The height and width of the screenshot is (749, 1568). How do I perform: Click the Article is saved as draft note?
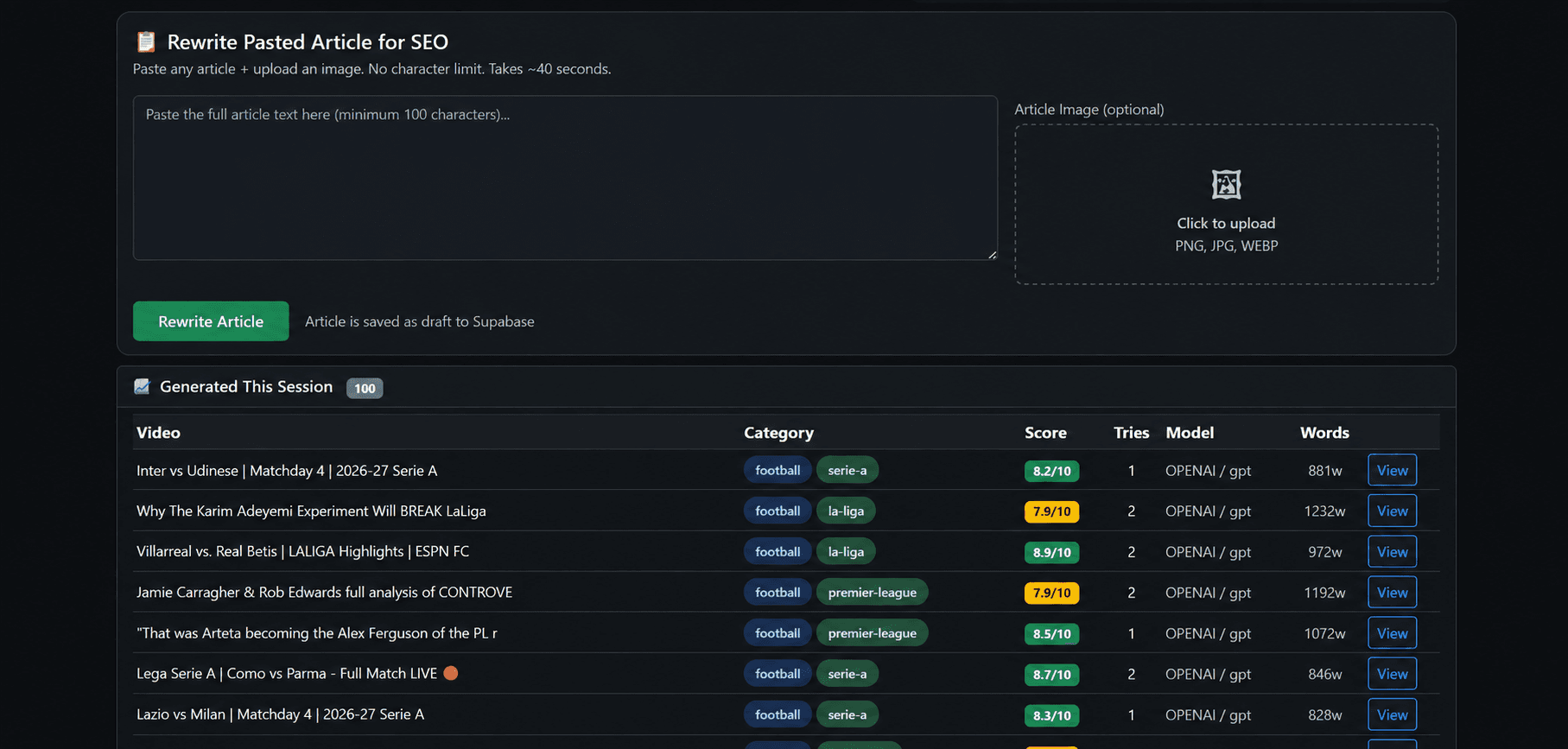(x=420, y=321)
